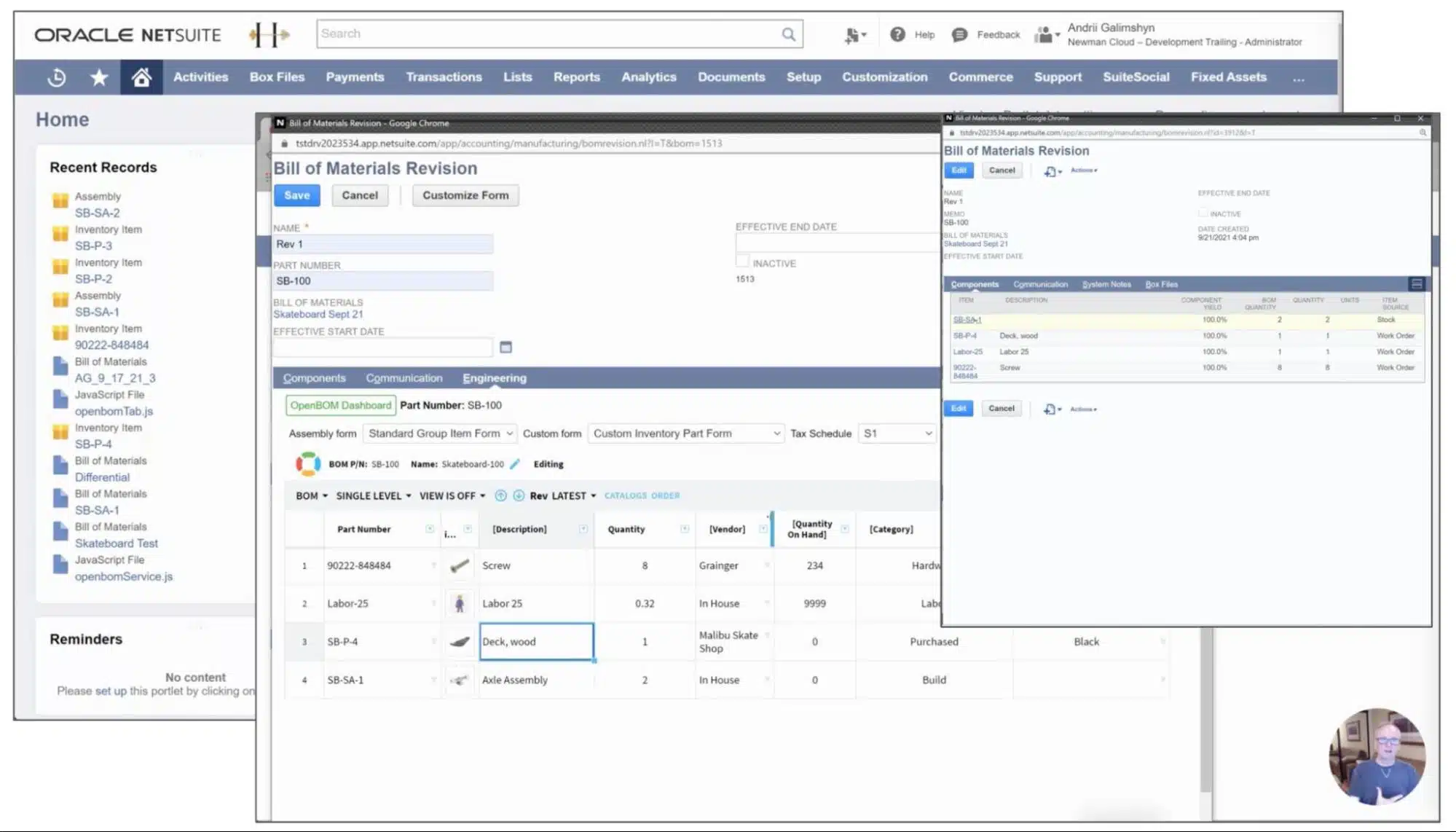The image size is (1456, 832).
Task: Click the Customize Form button
Action: pos(465,195)
